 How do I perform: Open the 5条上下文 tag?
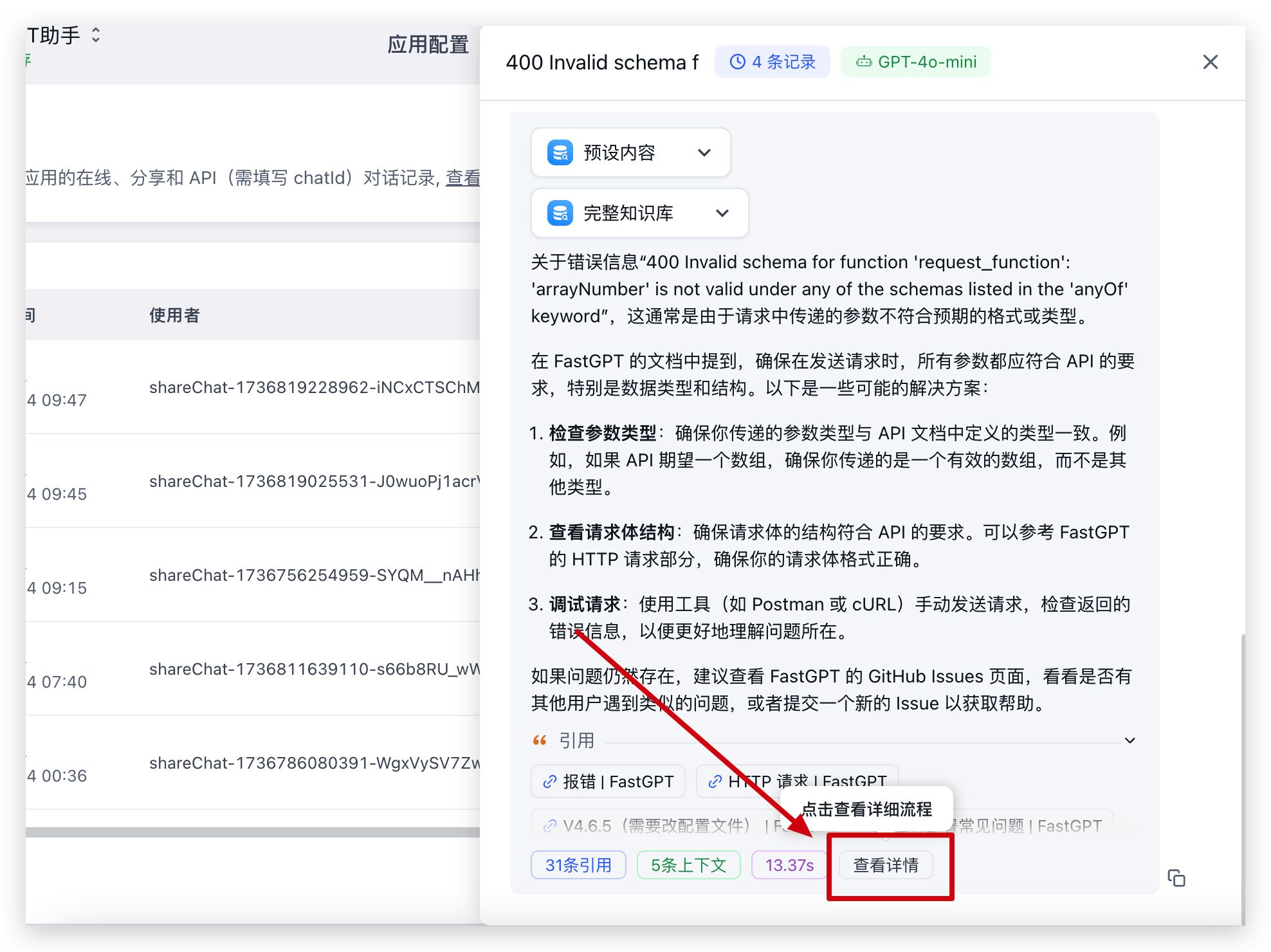[x=688, y=865]
